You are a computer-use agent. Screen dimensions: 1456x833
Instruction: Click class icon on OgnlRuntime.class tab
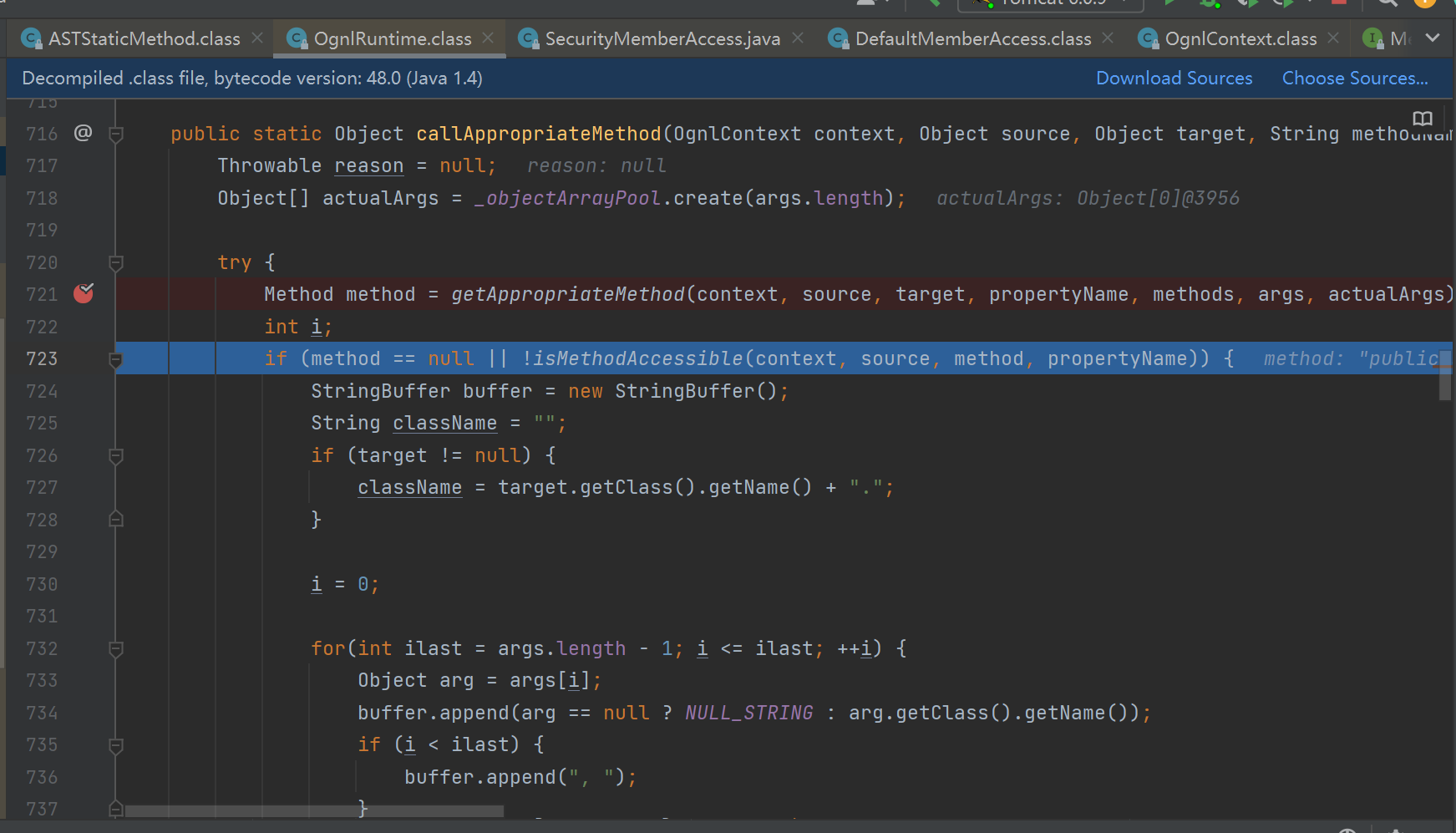pyautogui.click(x=297, y=38)
